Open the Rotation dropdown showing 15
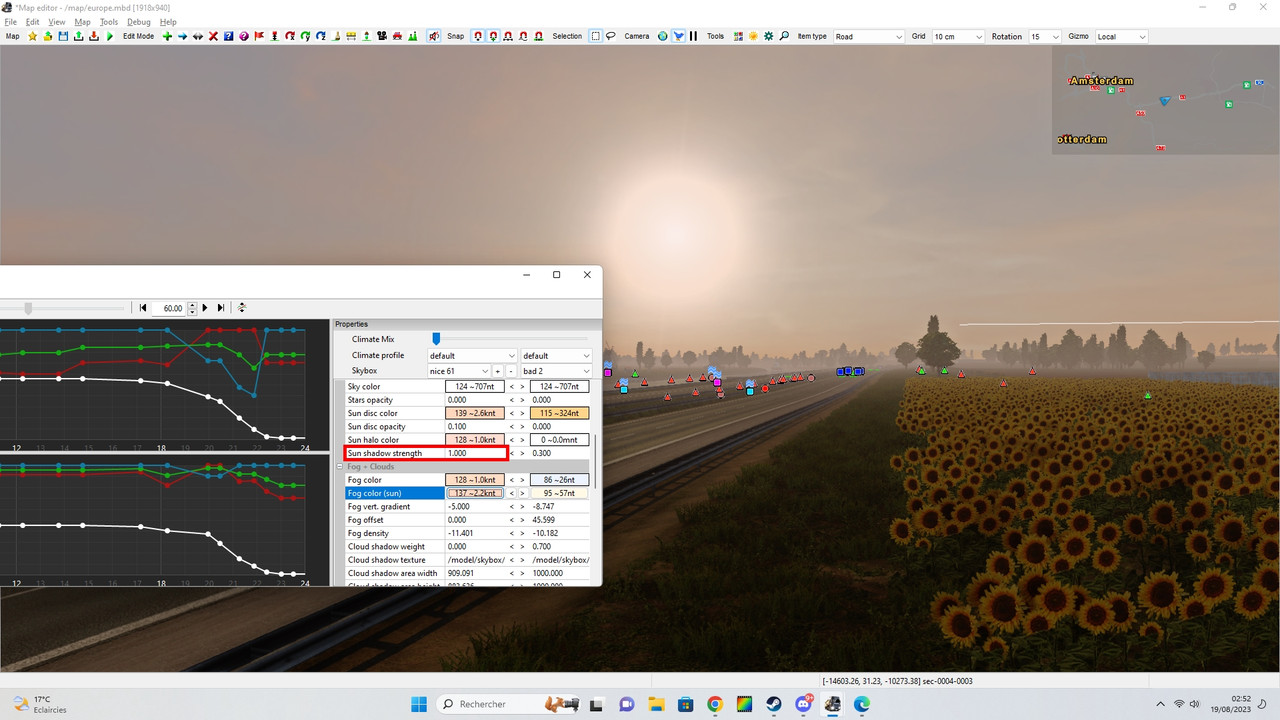This screenshot has height=720, width=1280. click(x=1045, y=36)
